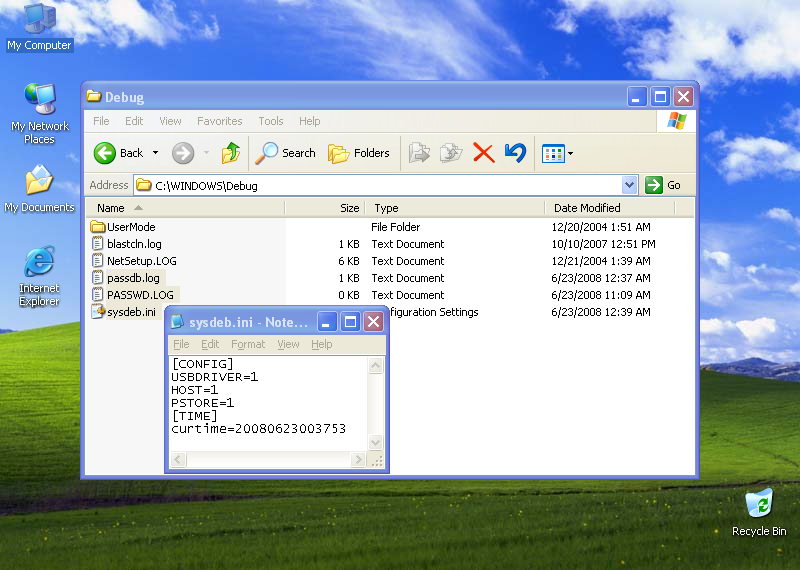Image resolution: width=800 pixels, height=570 pixels.
Task: Click Notepad horizontal scrollbar right arrow
Action: coord(358,459)
